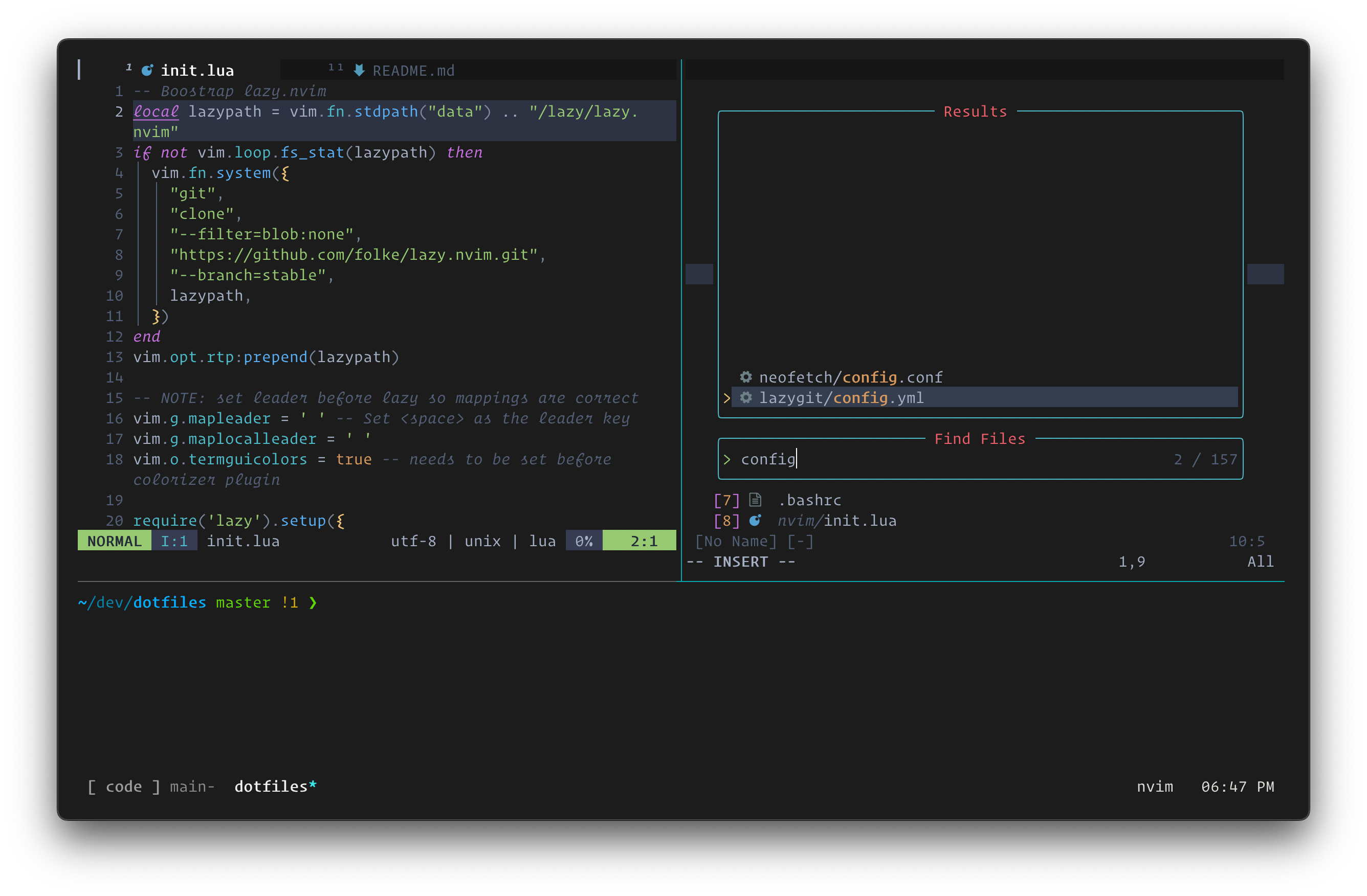The height and width of the screenshot is (896, 1367).
Task: Click the [ code ] tmux session name
Action: [x=123, y=787]
